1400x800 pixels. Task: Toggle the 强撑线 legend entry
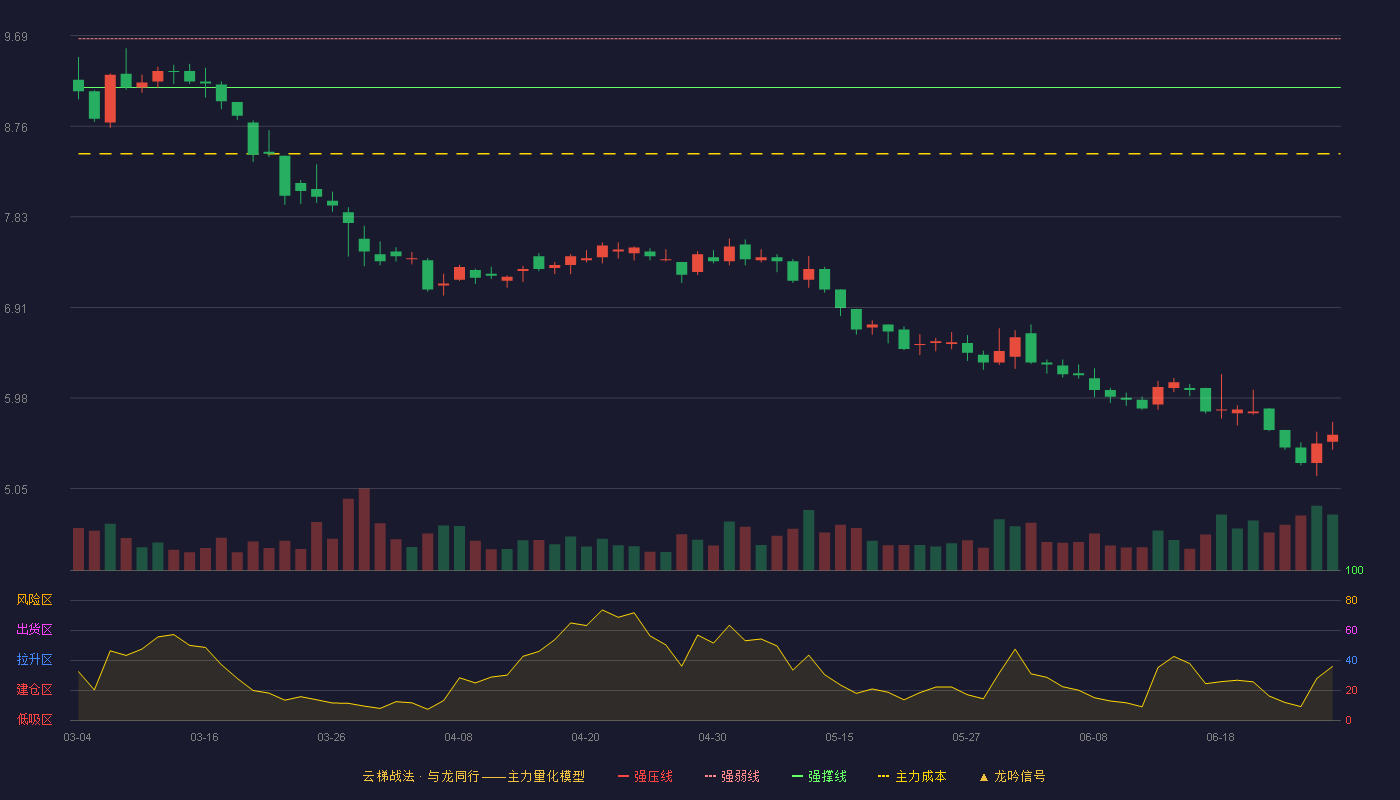pos(819,776)
